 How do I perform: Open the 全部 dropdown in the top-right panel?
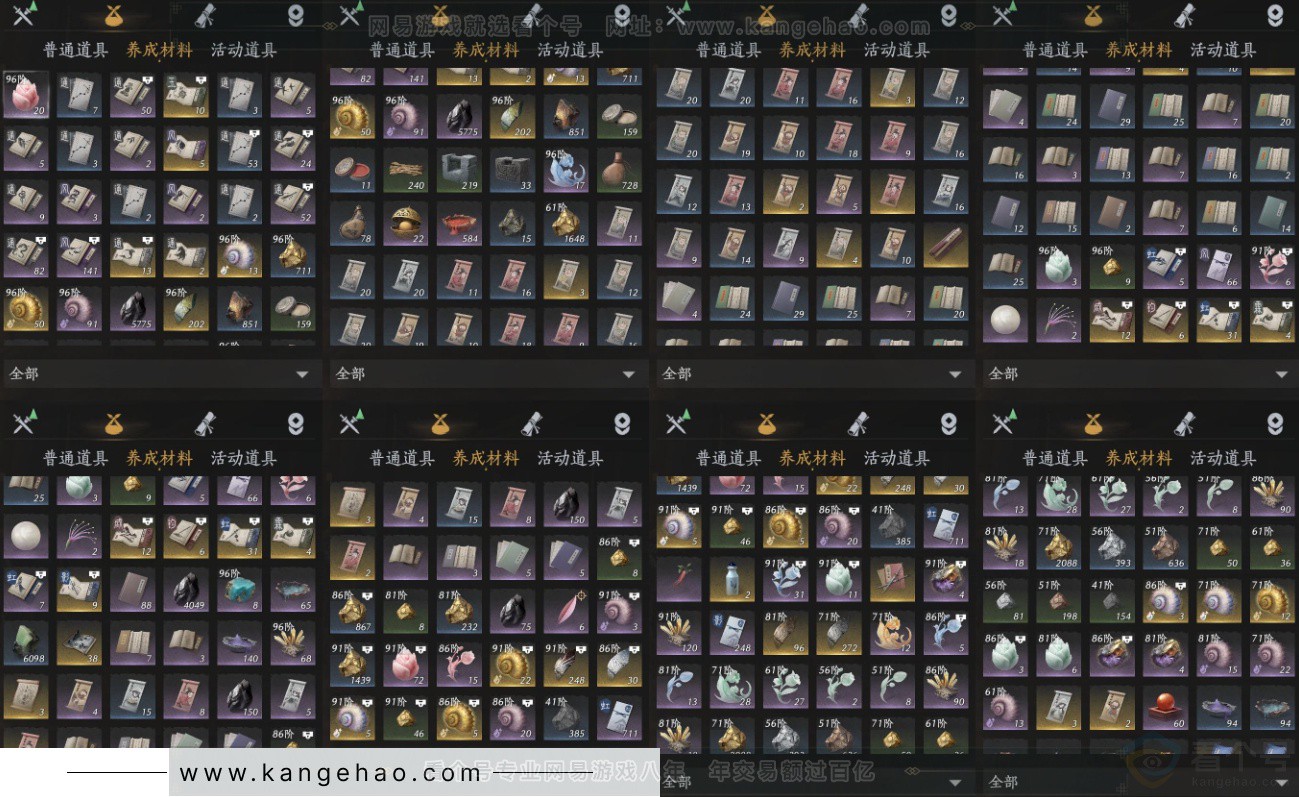click(1139, 373)
